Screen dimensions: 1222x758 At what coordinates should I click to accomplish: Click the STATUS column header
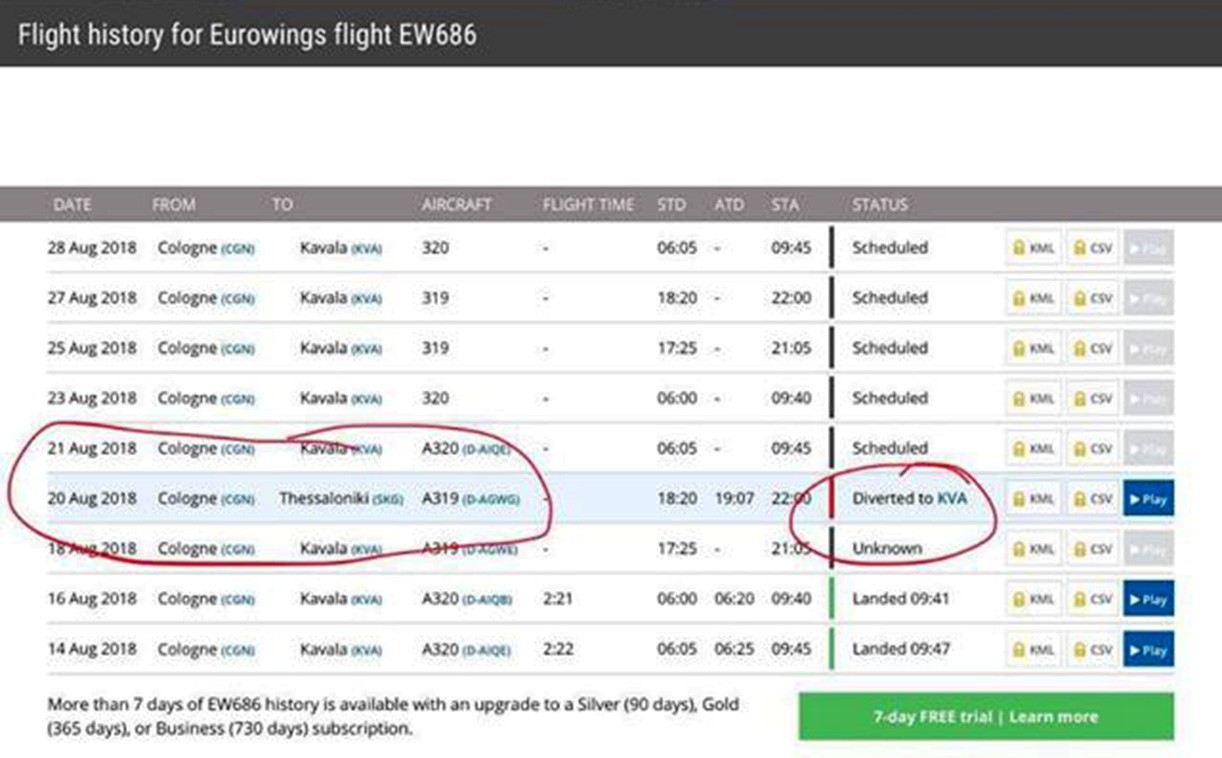[880, 204]
